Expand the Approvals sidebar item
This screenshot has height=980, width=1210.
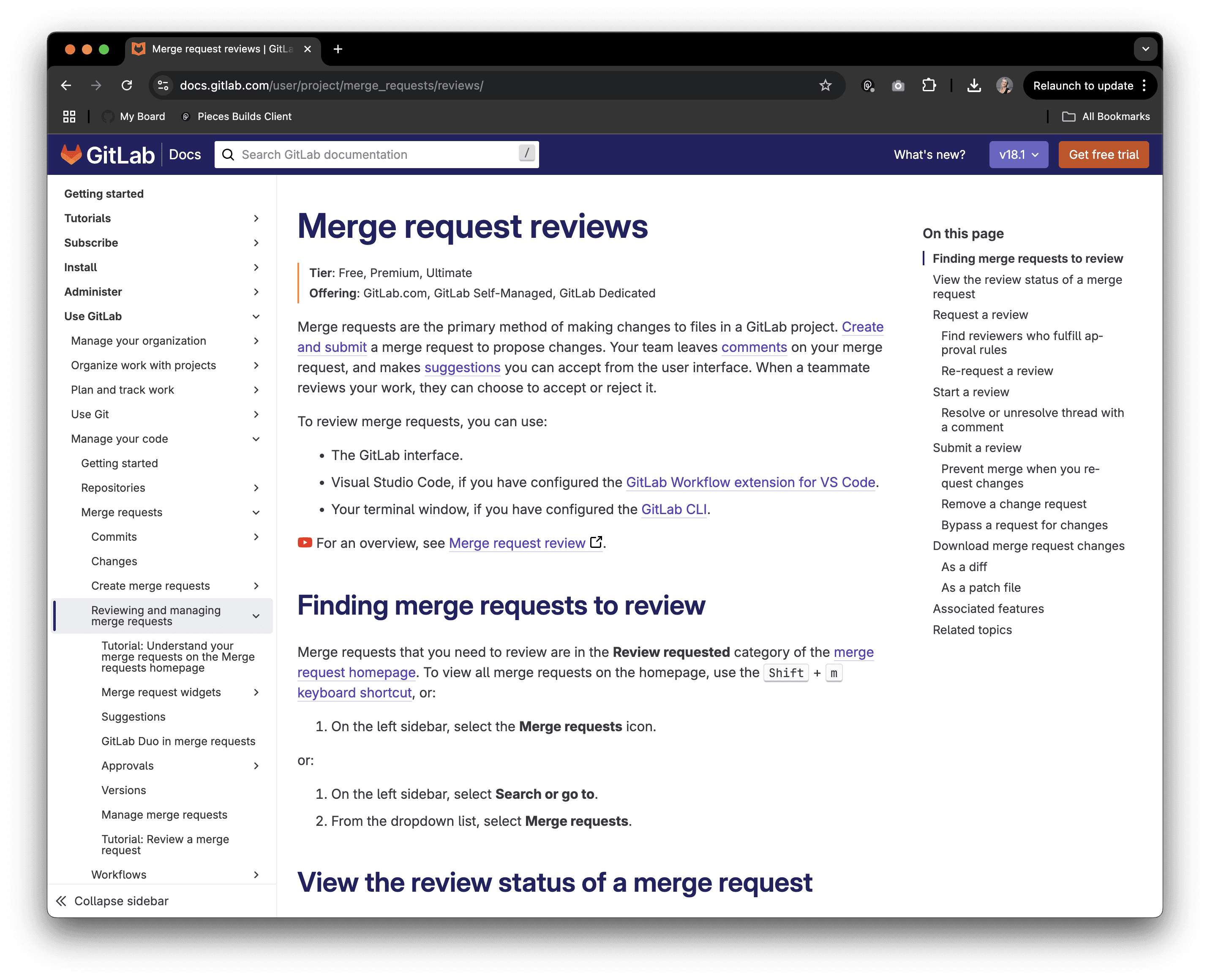coord(256,765)
